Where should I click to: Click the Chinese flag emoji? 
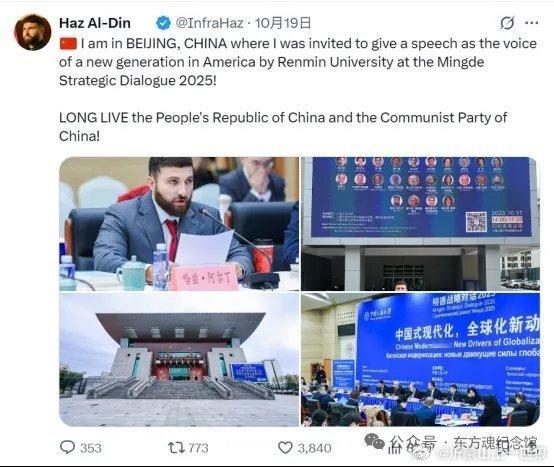click(x=68, y=43)
